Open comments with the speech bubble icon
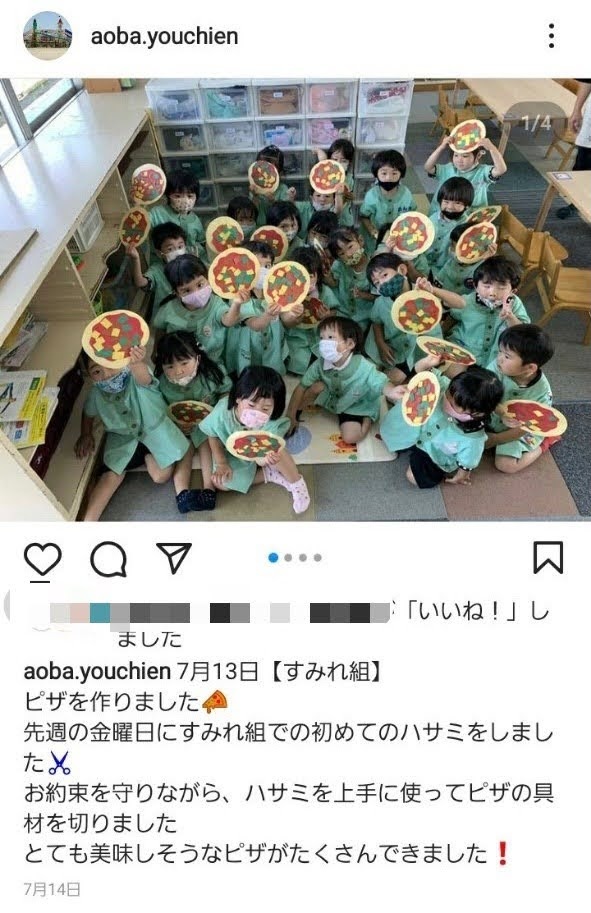 (108, 559)
